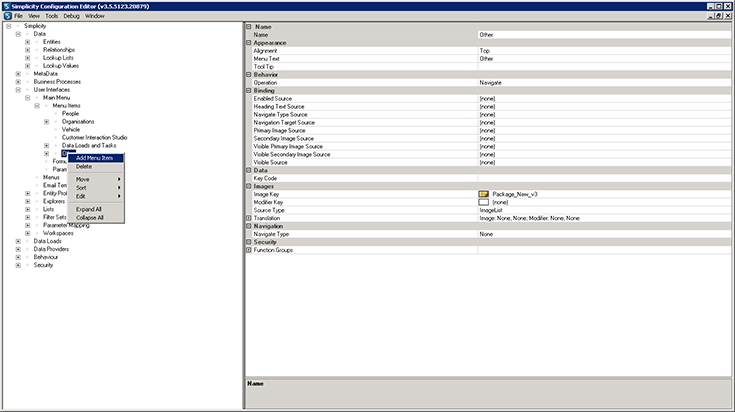
Task: Collapse the Simplicity root node
Action: click(x=8, y=26)
